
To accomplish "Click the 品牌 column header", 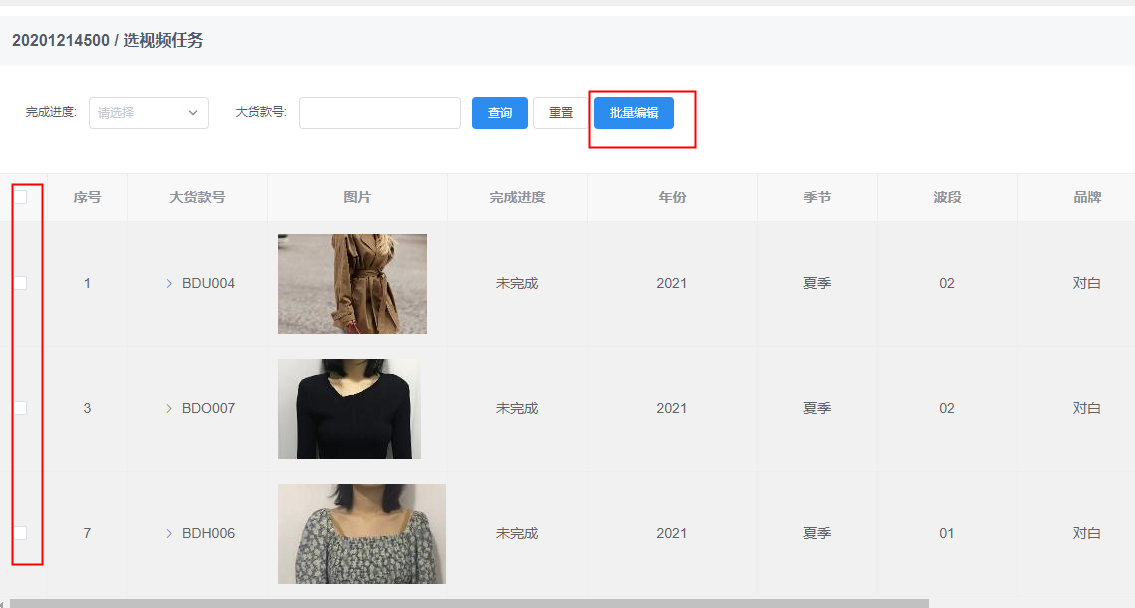I will point(1087,197).
